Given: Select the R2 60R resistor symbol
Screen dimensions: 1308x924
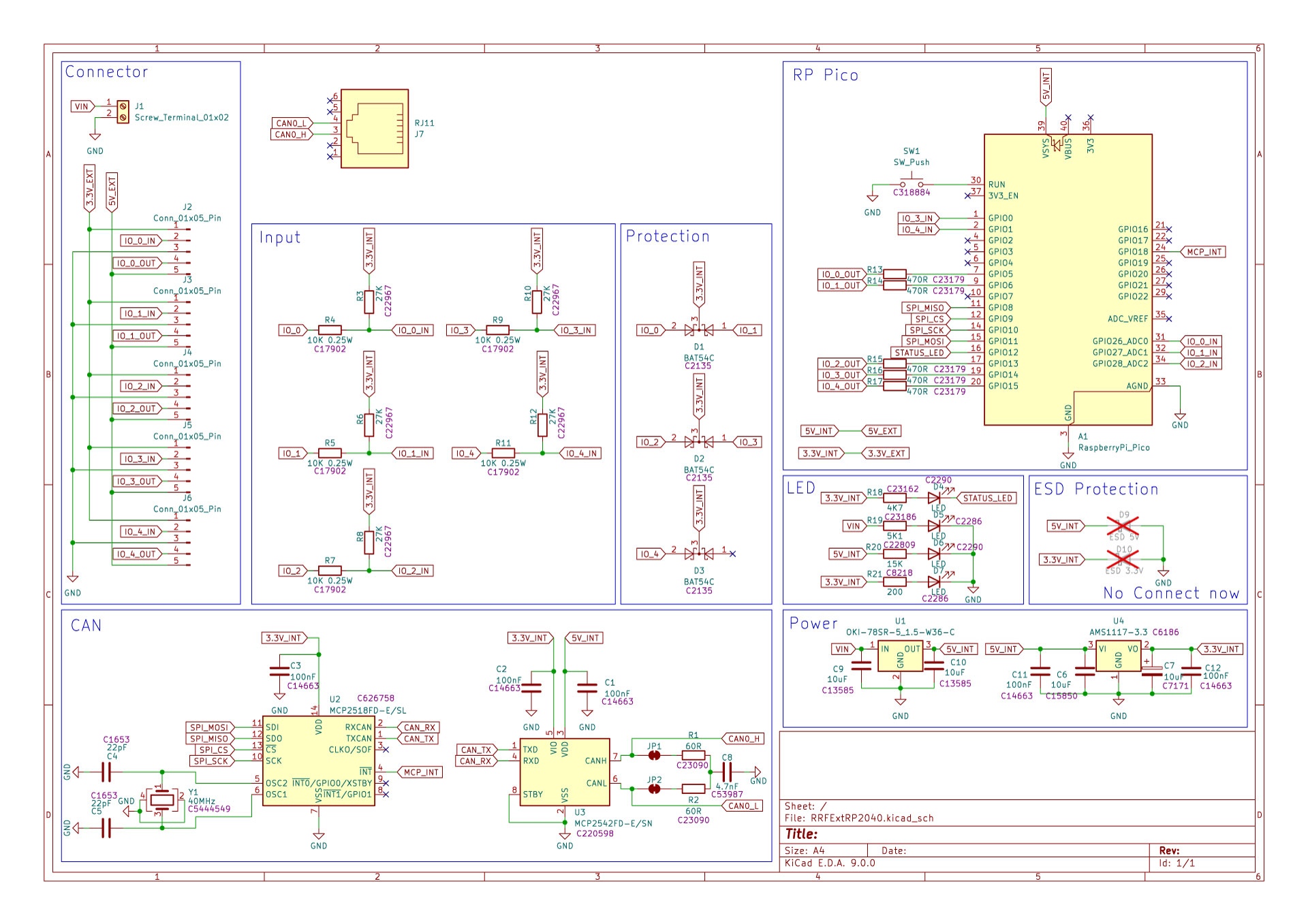Looking at the screenshot, I should [x=694, y=788].
